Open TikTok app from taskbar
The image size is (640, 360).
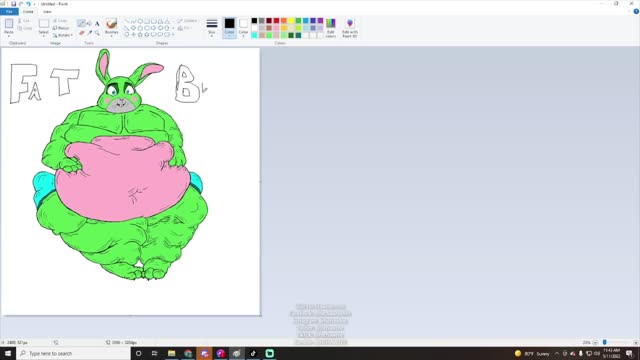click(253, 353)
